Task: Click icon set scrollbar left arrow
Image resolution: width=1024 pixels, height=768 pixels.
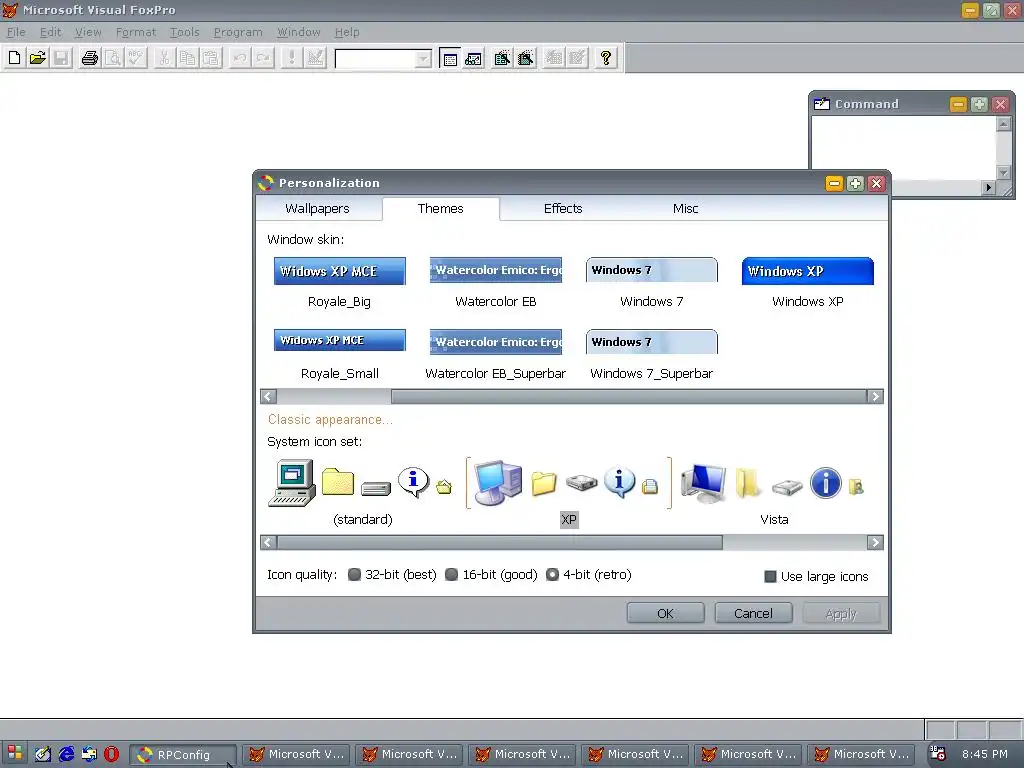Action: (268, 543)
